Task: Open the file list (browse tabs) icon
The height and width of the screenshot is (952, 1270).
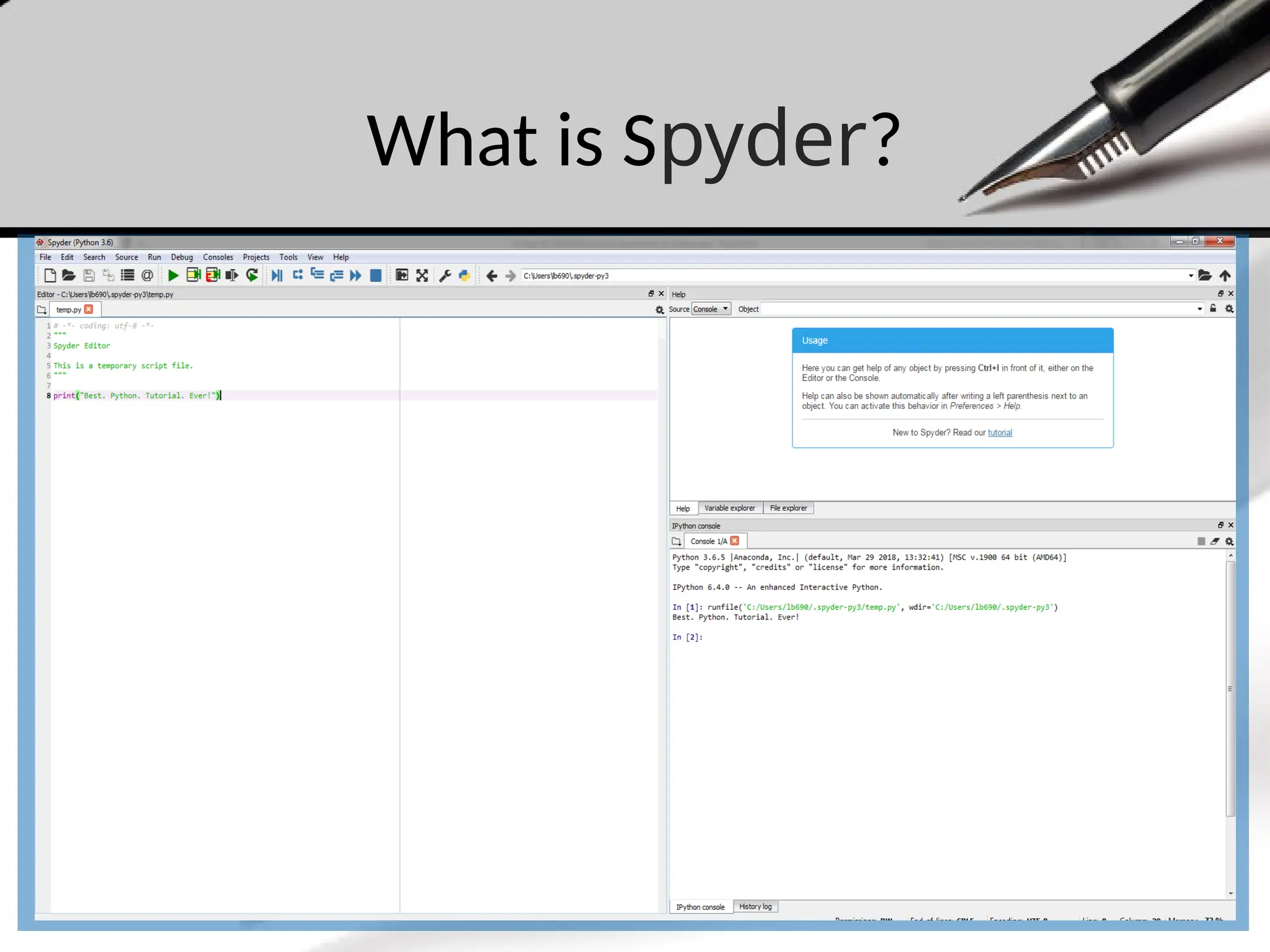Action: (128, 275)
